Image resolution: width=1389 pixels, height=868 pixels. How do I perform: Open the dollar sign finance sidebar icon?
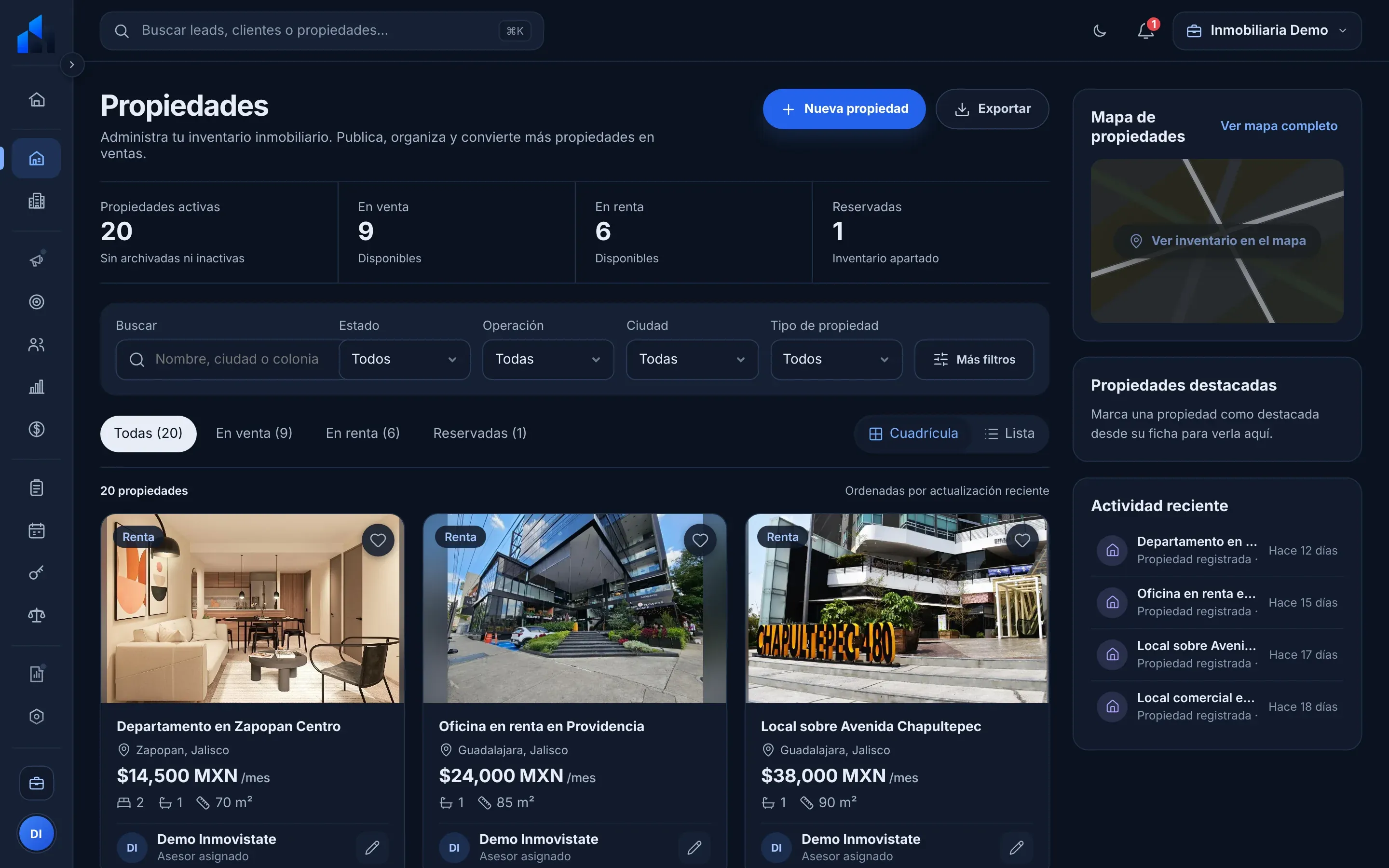pos(37,429)
